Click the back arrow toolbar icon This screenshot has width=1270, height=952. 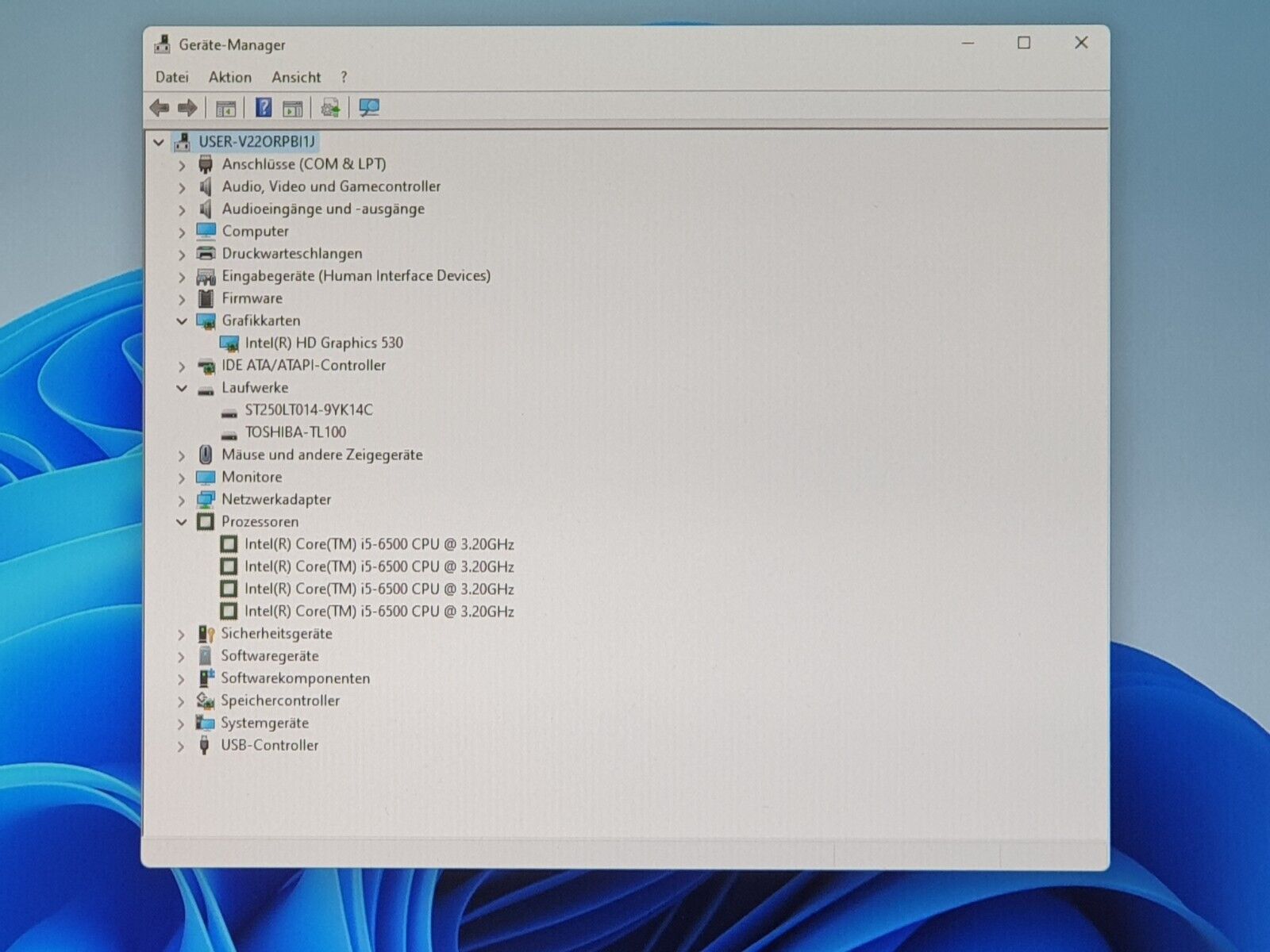[160, 108]
